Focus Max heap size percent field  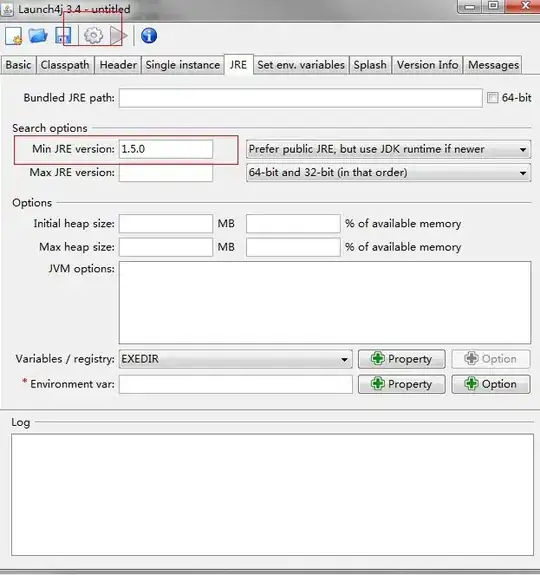[293, 247]
